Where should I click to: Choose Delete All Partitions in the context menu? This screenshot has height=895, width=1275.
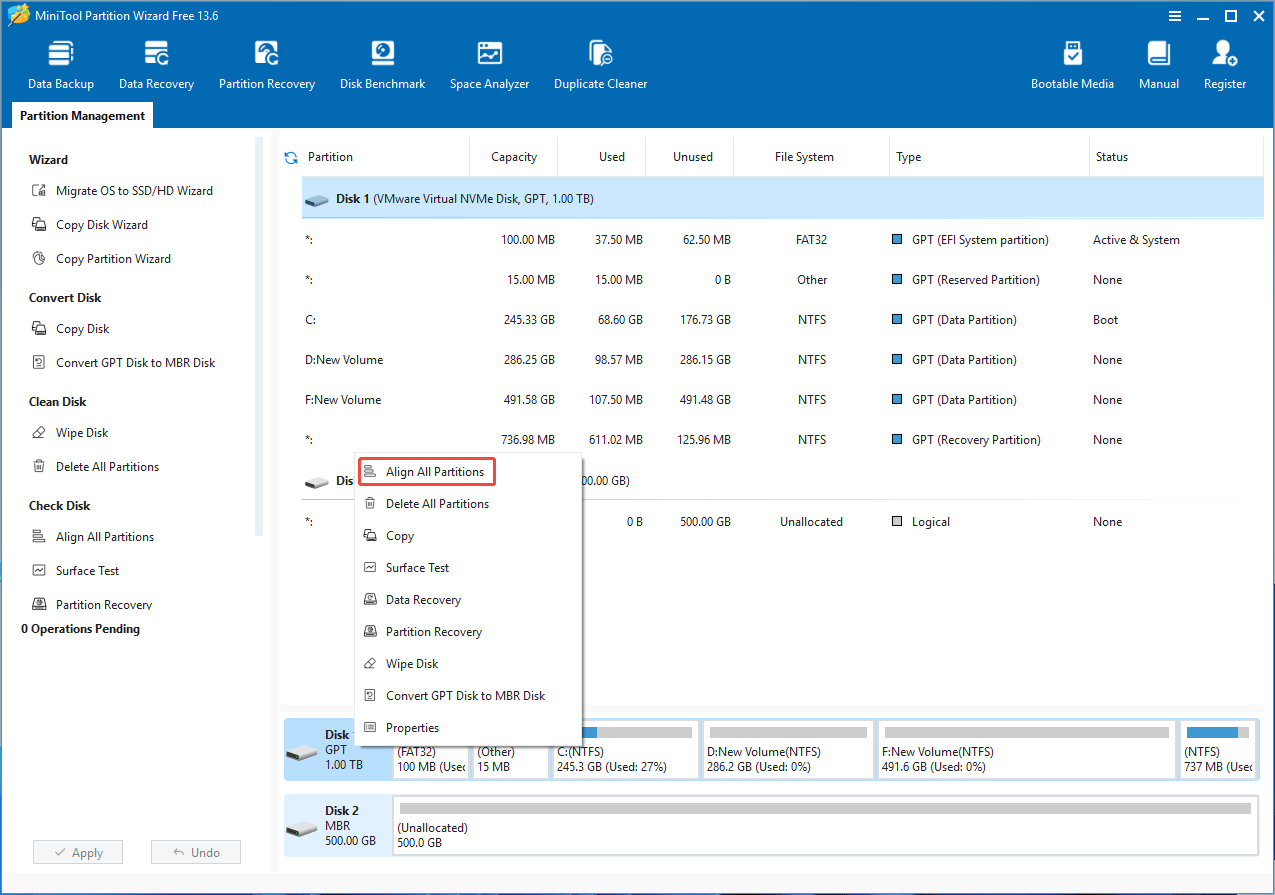pos(468,504)
